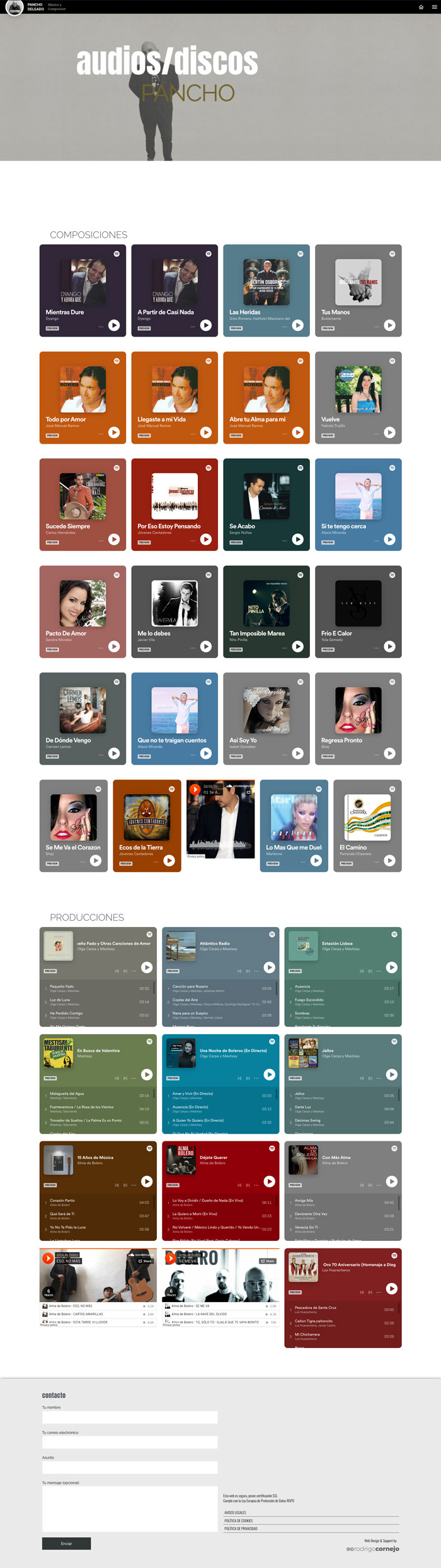Play the Mientras Dure track
The height and width of the screenshot is (1568, 441).
pos(114,325)
